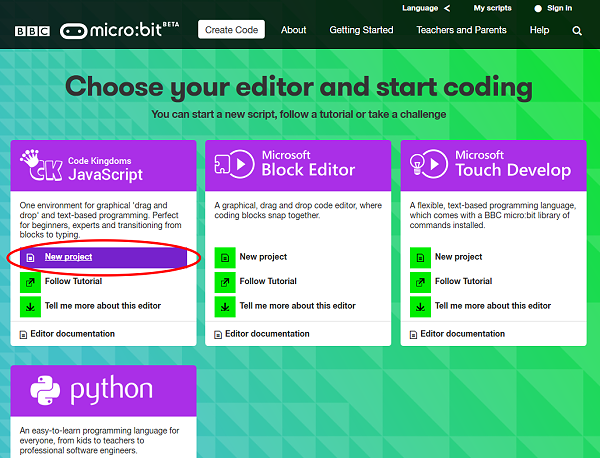Follow Tutorial link in Block Editor card
The image size is (600, 458).
click(268, 281)
